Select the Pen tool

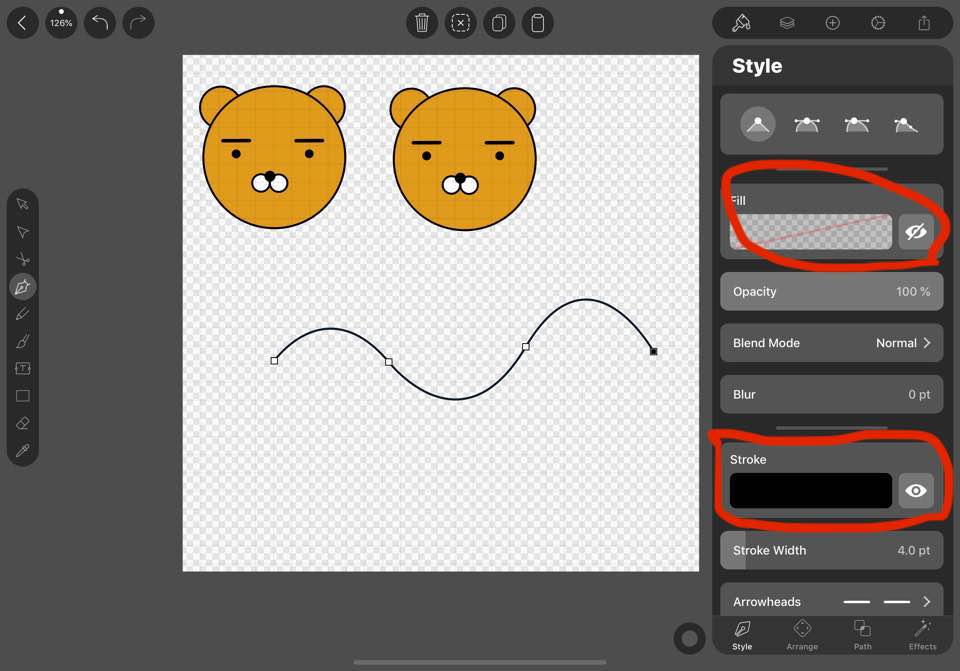[23, 287]
